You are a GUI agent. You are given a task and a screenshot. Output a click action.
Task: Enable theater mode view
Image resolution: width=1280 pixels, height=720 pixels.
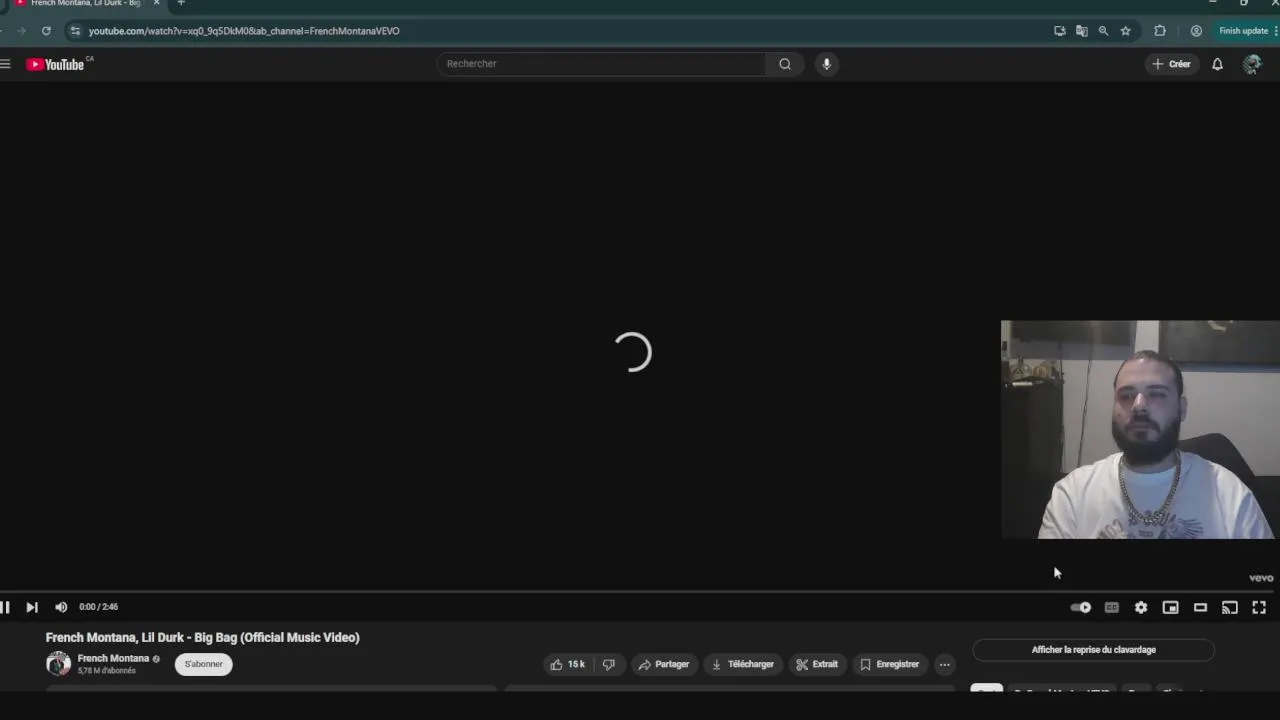[x=1200, y=607]
